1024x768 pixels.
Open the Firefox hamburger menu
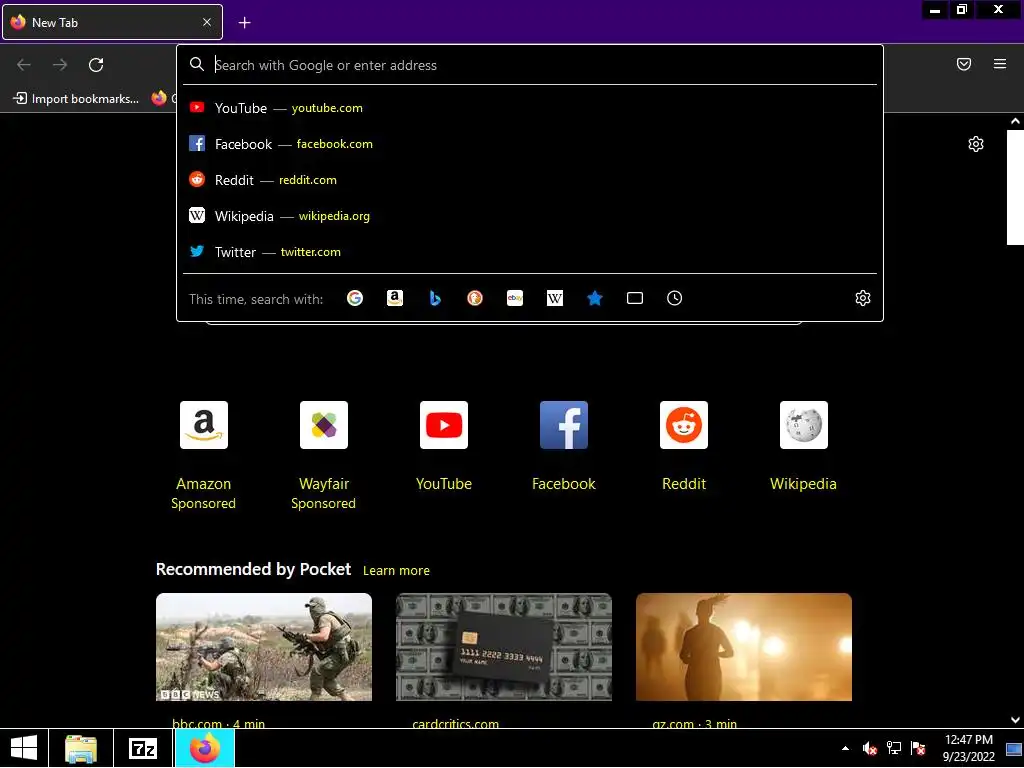[x=1000, y=64]
